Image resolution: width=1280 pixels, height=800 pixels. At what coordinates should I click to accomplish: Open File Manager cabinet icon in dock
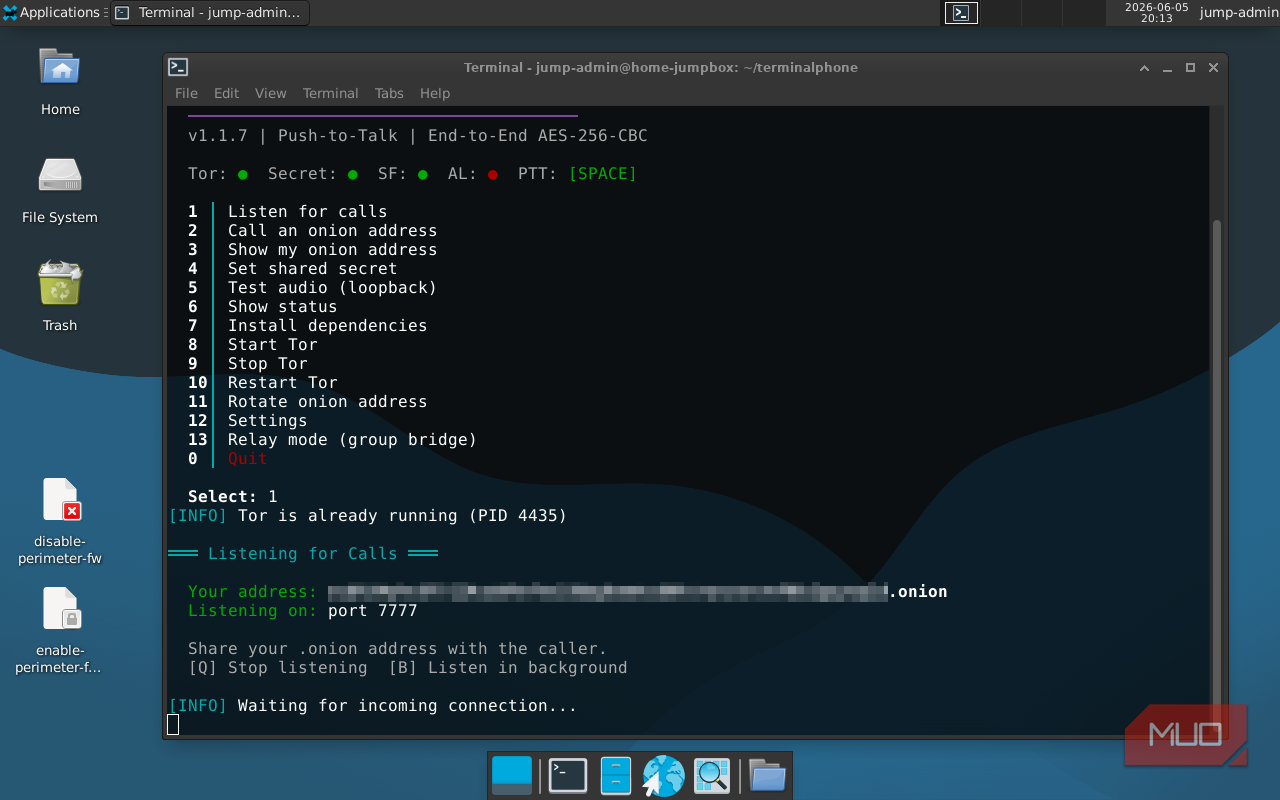615,775
